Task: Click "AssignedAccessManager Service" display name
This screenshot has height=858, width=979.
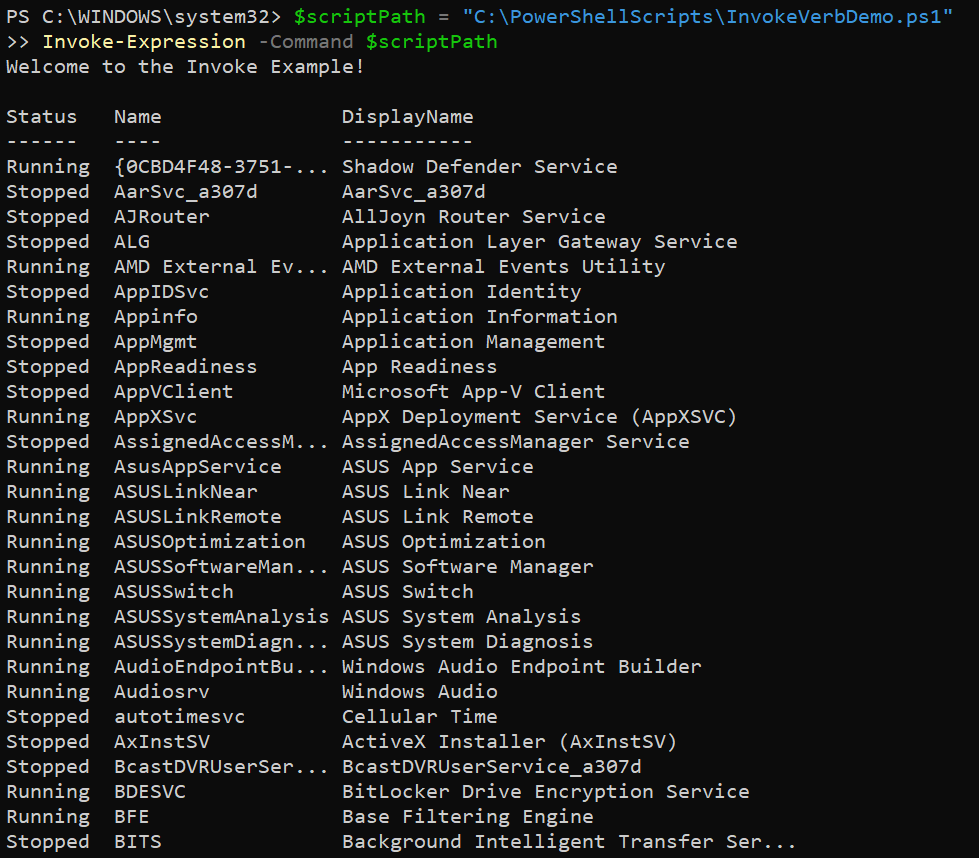Action: pos(516,441)
